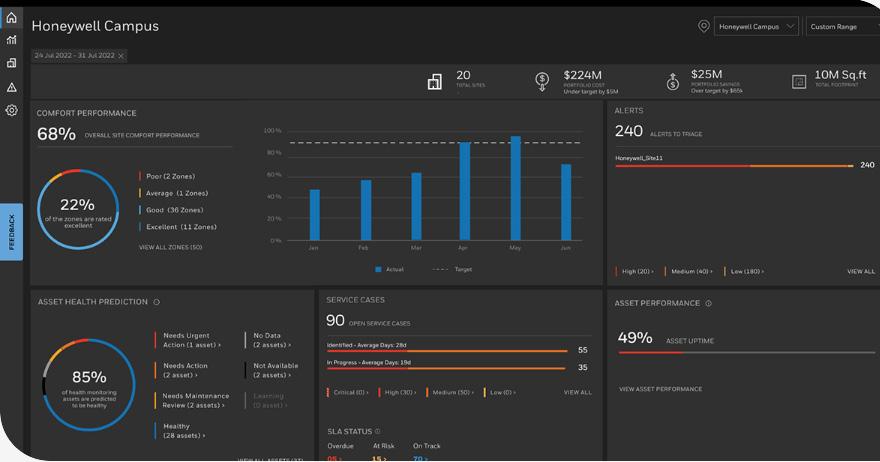The height and width of the screenshot is (462, 880).
Task: Select the Honeywell_Site11 alert bar
Action: coord(735,166)
